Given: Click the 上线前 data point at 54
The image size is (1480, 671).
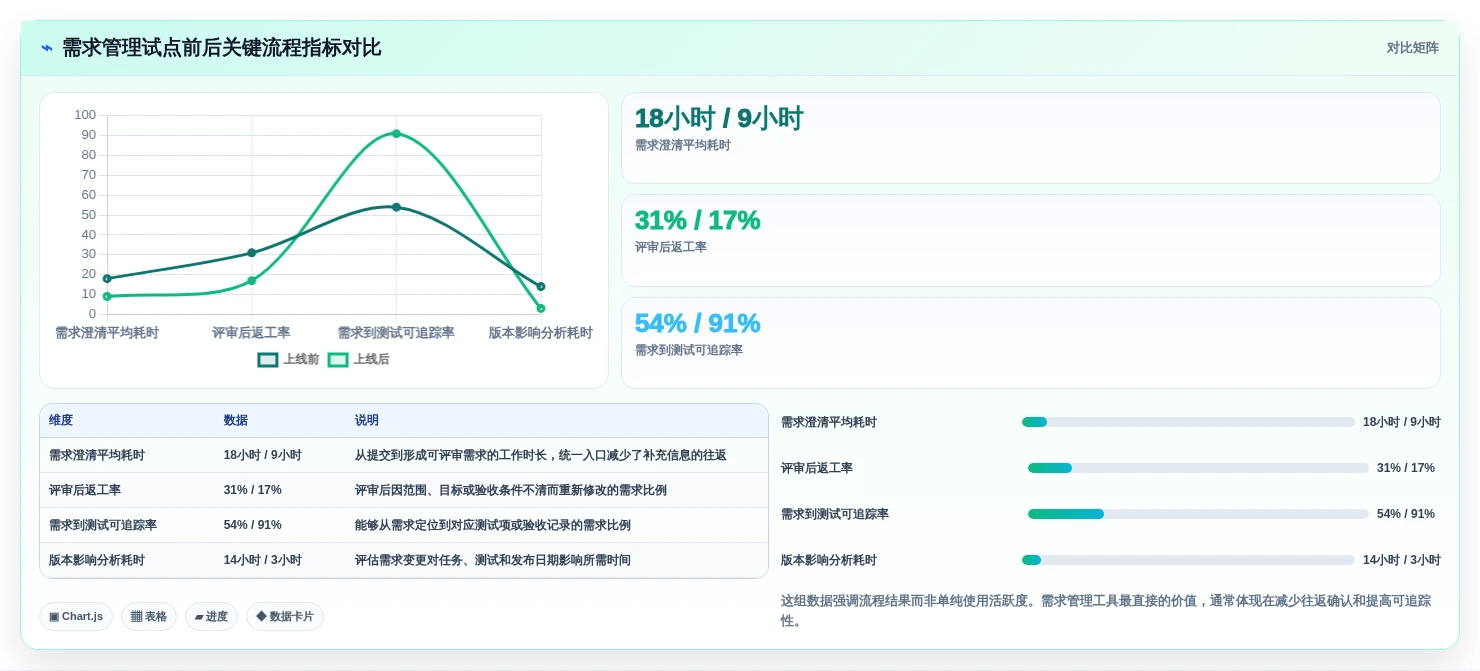Looking at the screenshot, I should tap(396, 207).
